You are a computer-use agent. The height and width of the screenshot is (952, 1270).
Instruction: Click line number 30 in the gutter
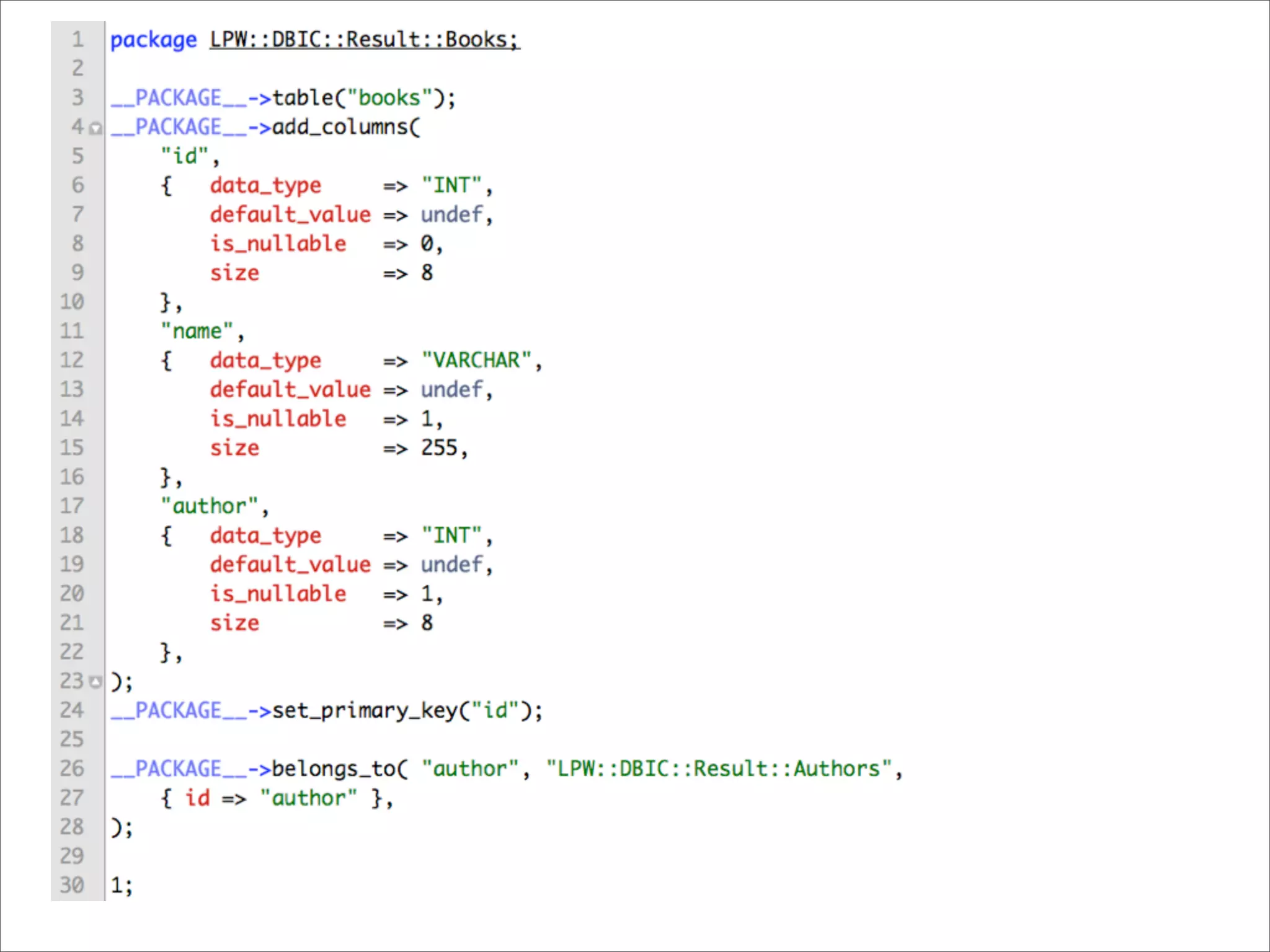coord(72,884)
